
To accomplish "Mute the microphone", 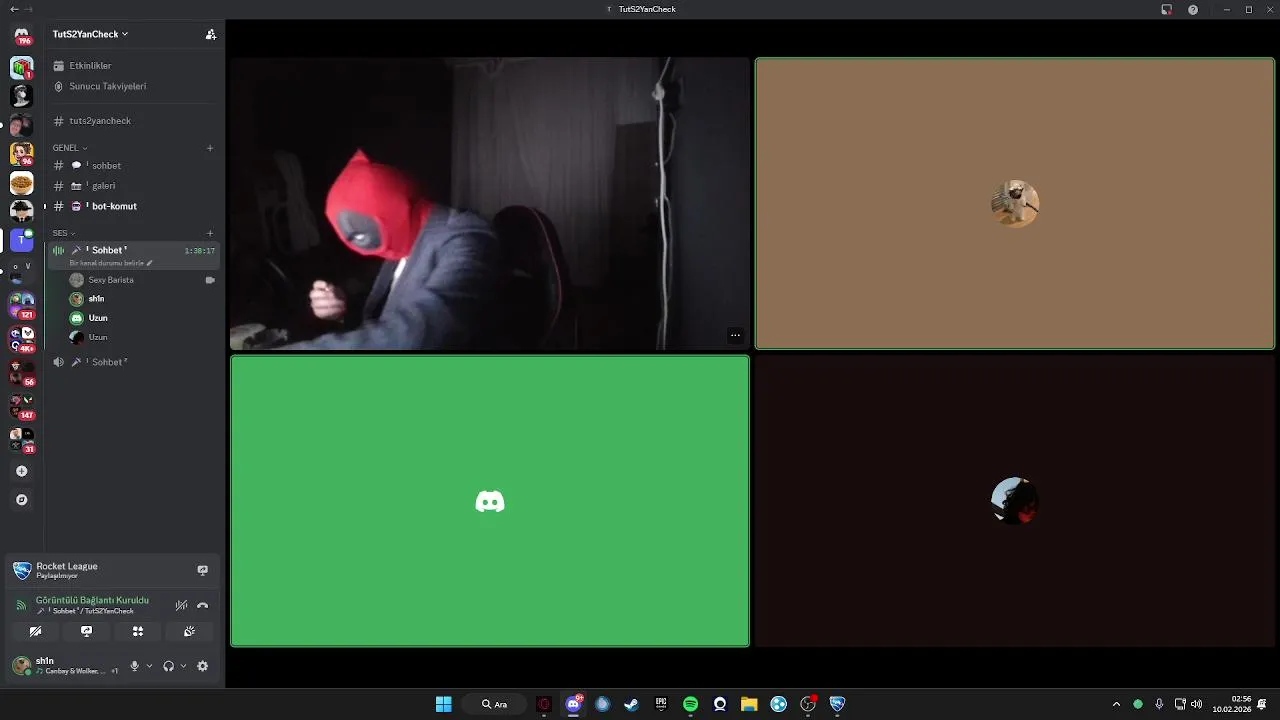I will (x=134, y=666).
